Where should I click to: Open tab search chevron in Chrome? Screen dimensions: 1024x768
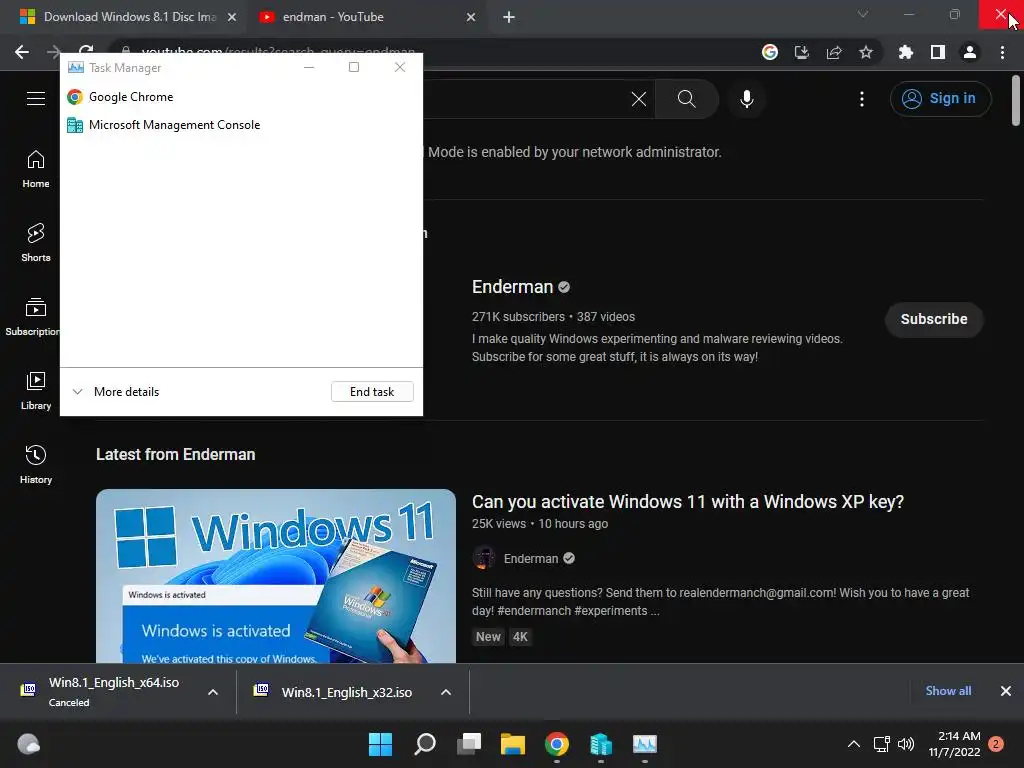[863, 14]
